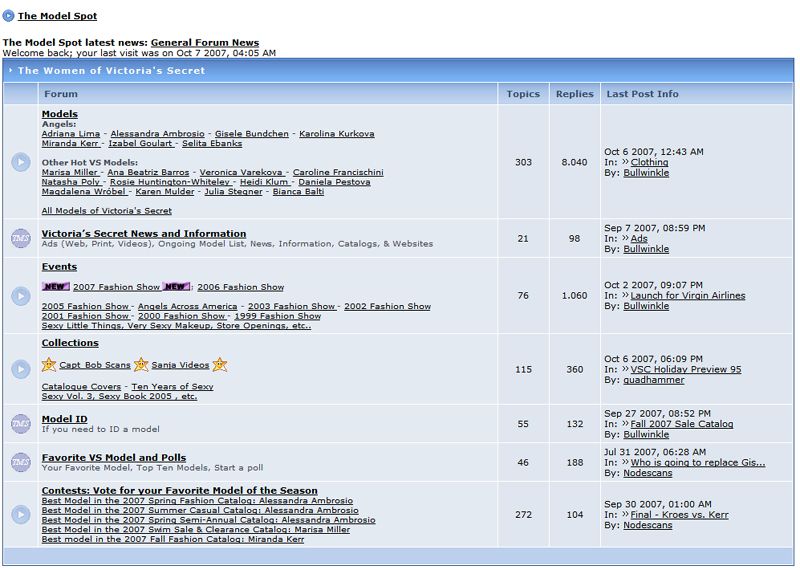Image resolution: width=800 pixels, height=570 pixels.
Task: Click the last-post arrow next to VSC Holiday Preview 95
Action: click(625, 369)
